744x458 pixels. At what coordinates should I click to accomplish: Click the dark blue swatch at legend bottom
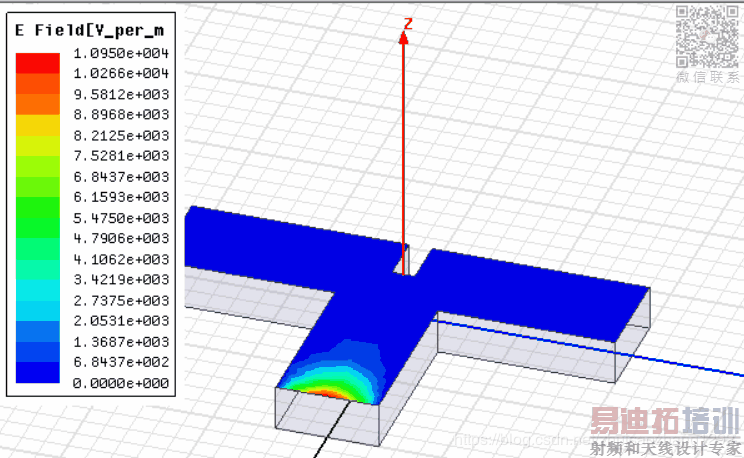38,373
